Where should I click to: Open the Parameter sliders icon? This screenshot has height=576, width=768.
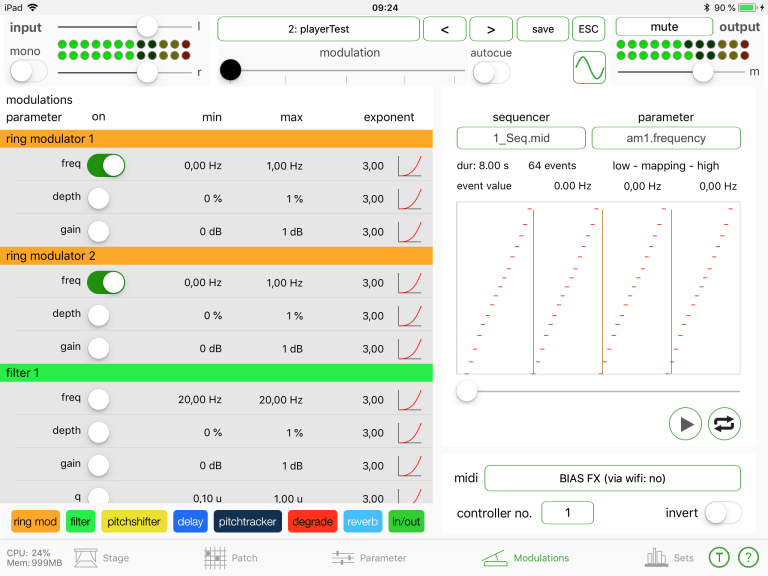342,558
